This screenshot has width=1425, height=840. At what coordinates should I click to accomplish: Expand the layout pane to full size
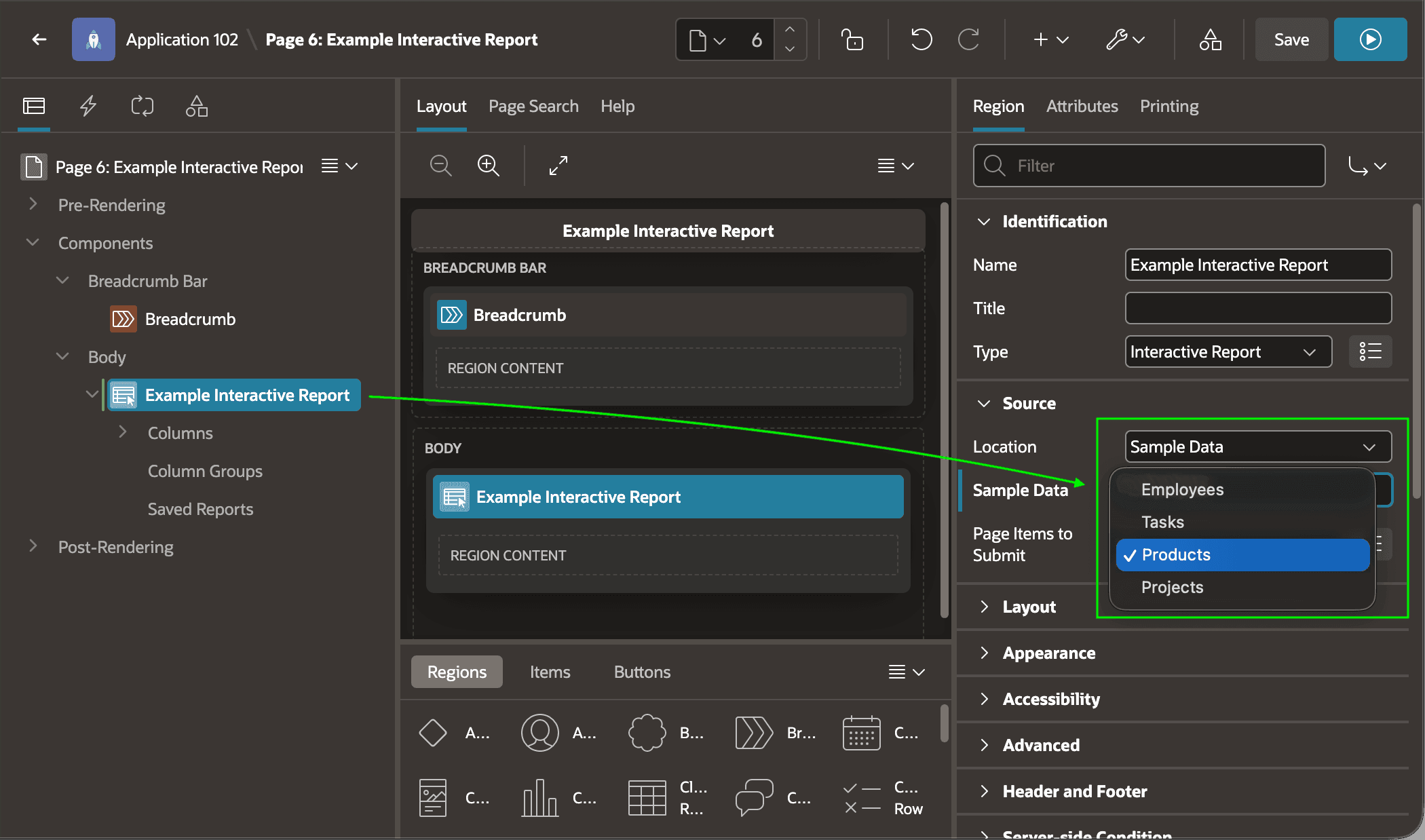[x=558, y=166]
